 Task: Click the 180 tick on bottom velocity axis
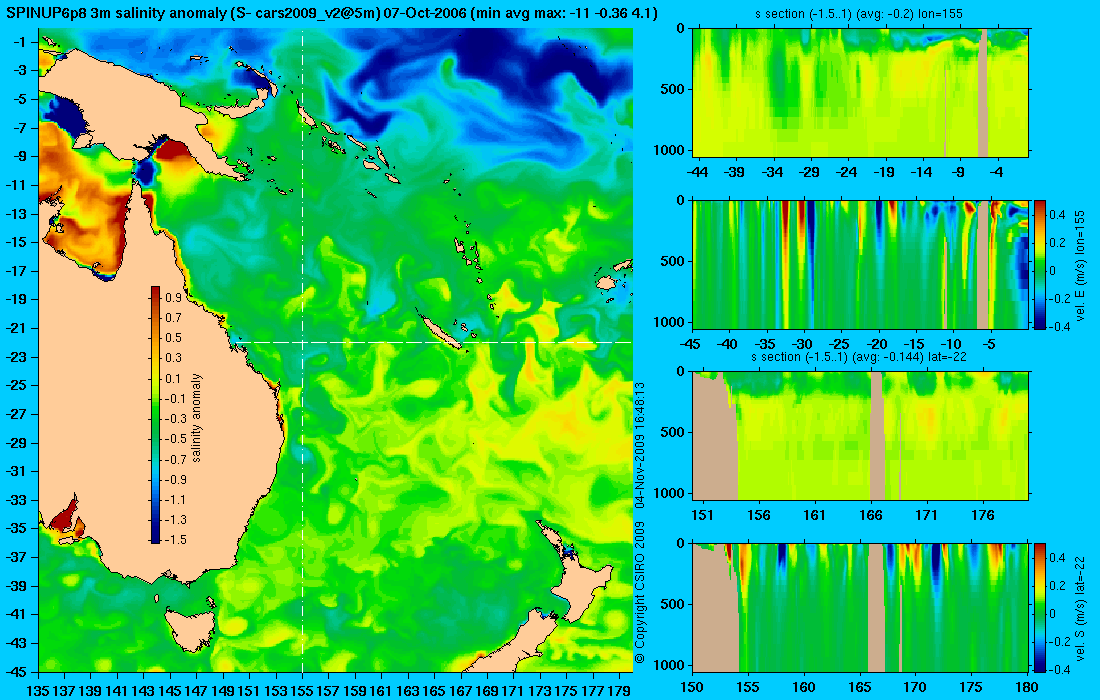(1027, 687)
